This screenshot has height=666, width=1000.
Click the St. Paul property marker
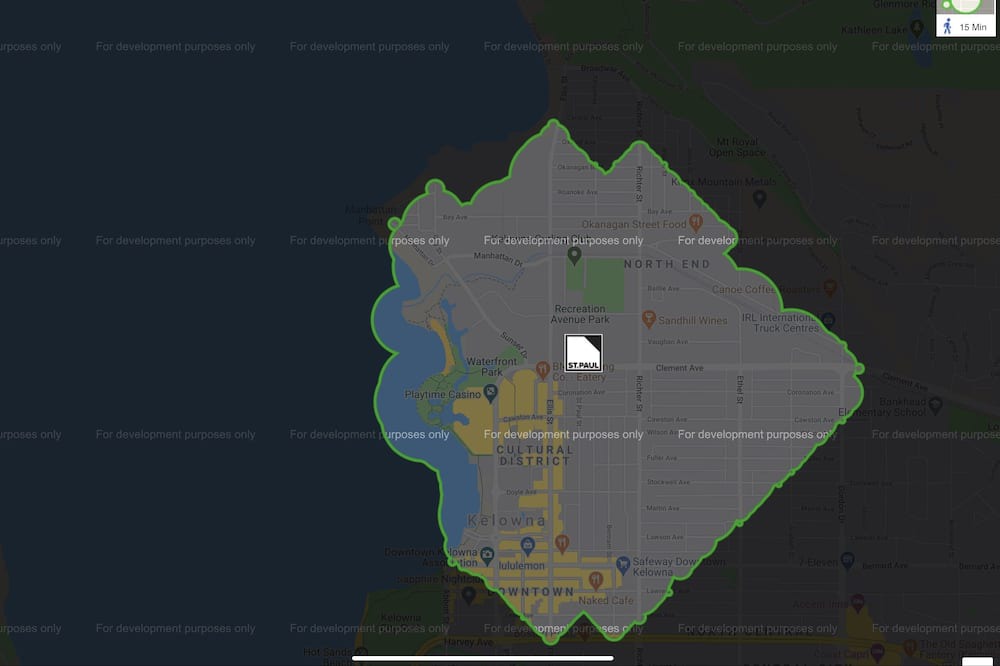(x=583, y=354)
